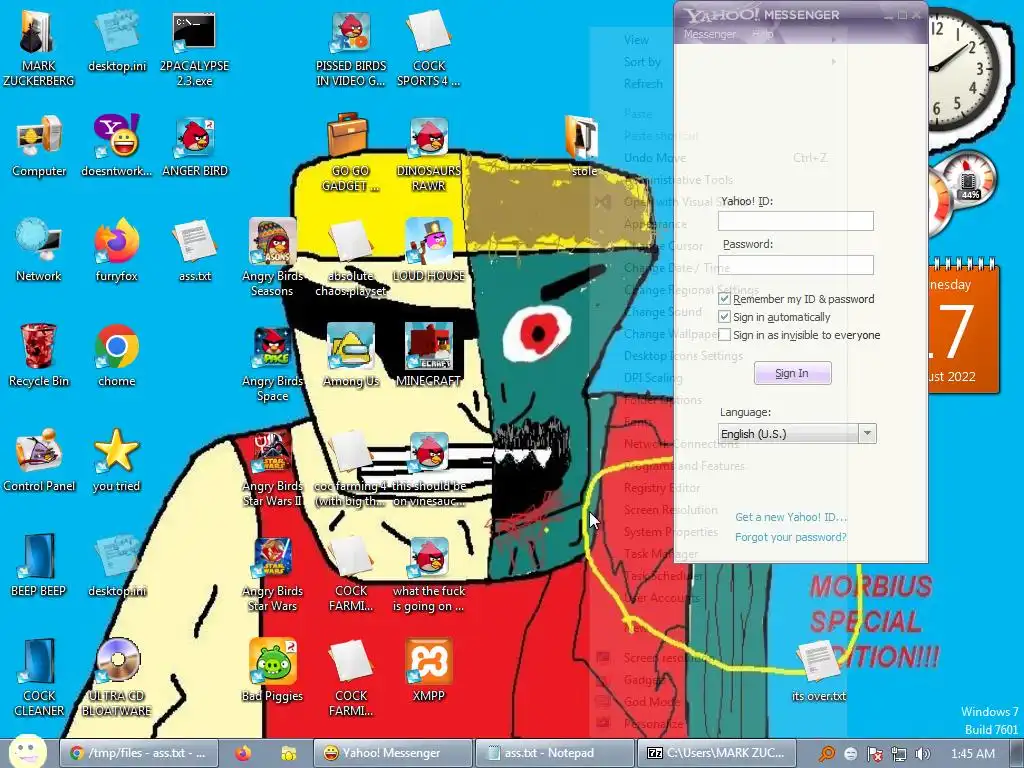The image size is (1024, 768).
Task: Switch to Yahoo! Messenger taskbar button
Action: pos(392,753)
